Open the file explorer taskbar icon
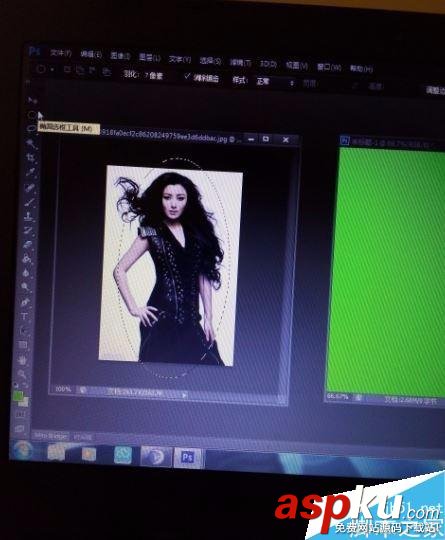The width and height of the screenshot is (445, 540). coord(56,451)
